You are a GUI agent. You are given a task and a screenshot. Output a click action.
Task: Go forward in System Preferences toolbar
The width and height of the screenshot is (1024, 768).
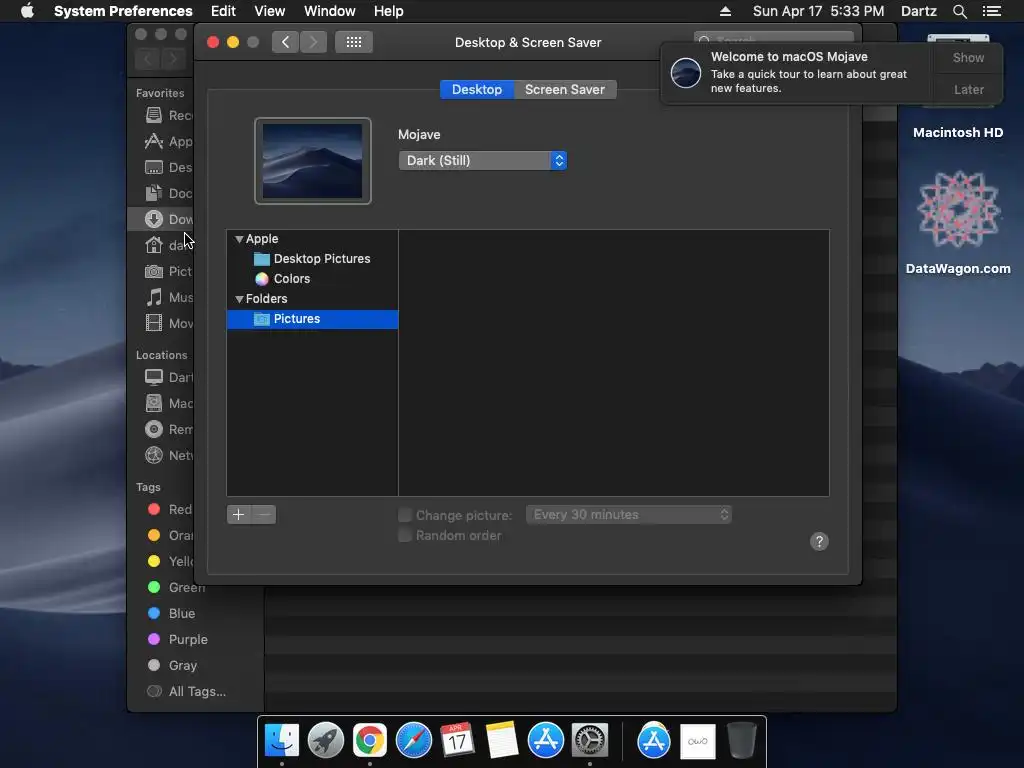tap(313, 42)
